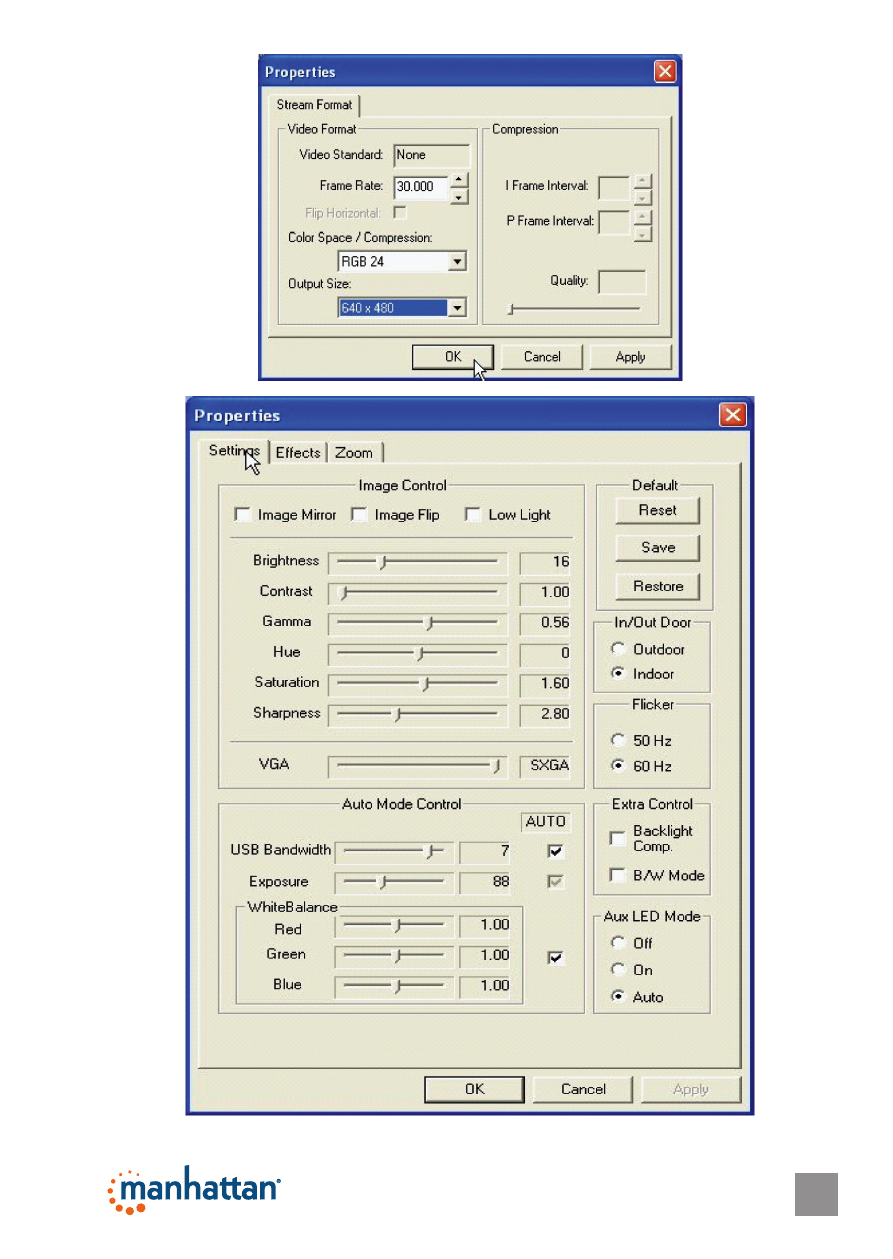Click the VGA to SXGA resolution slider
Viewport: 893px width, 1259px height.
coord(418,766)
